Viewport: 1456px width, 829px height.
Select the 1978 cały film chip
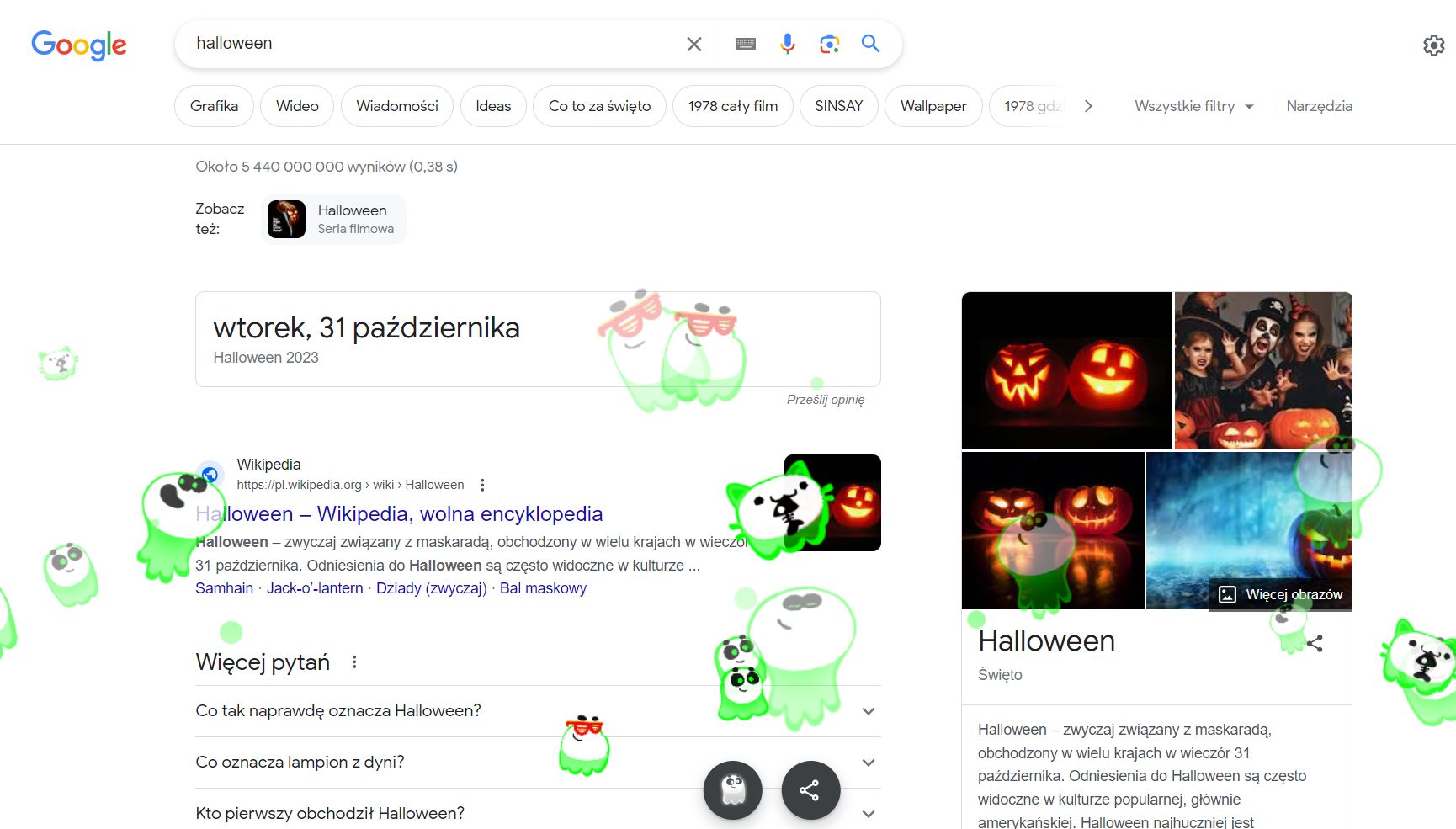(x=733, y=106)
